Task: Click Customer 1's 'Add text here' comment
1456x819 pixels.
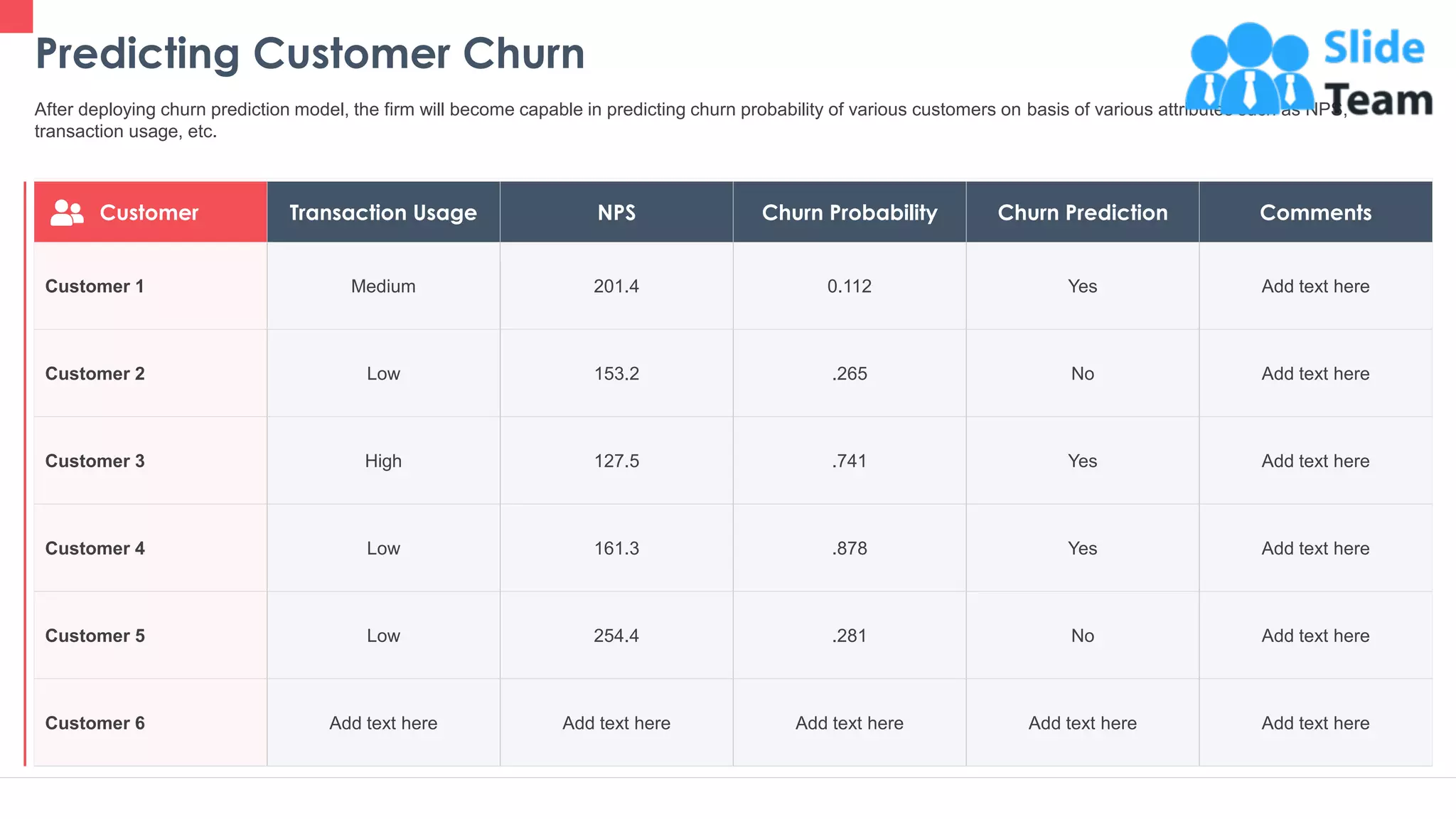Action: coord(1316,287)
